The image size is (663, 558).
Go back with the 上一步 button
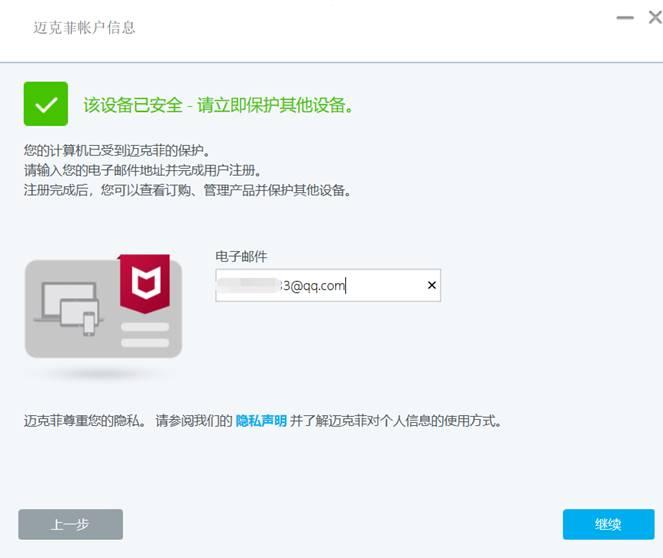(71, 524)
